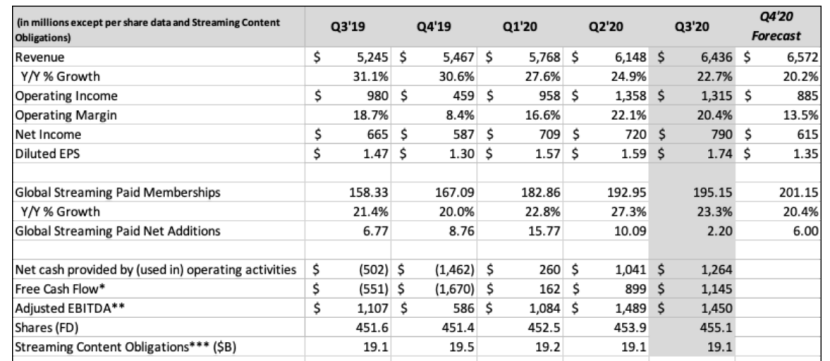Click the Diluted EPS row label
Viewport: 830px width, 361px height.
[47, 154]
